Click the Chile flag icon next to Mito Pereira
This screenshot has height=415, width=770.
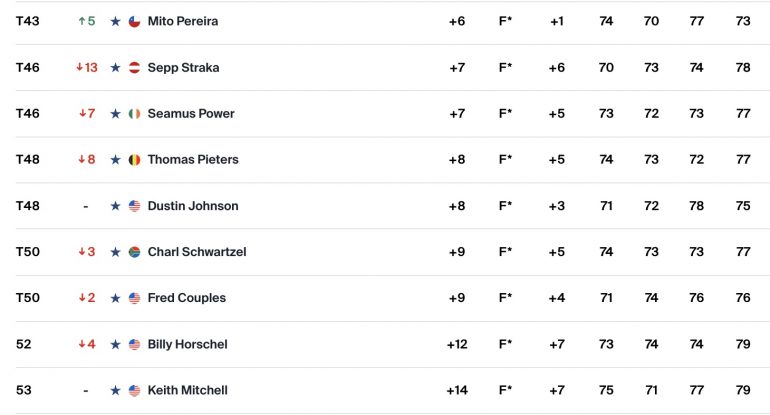135,22
